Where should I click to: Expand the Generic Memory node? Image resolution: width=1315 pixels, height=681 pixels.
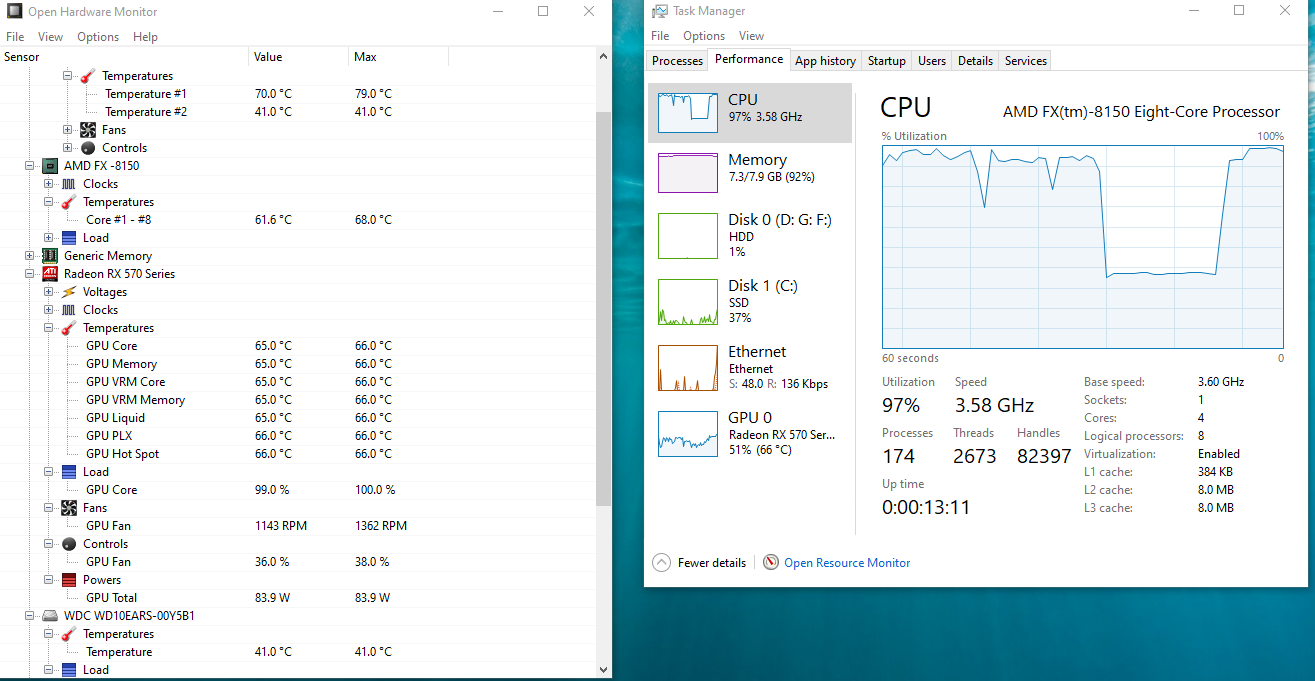[x=30, y=256]
